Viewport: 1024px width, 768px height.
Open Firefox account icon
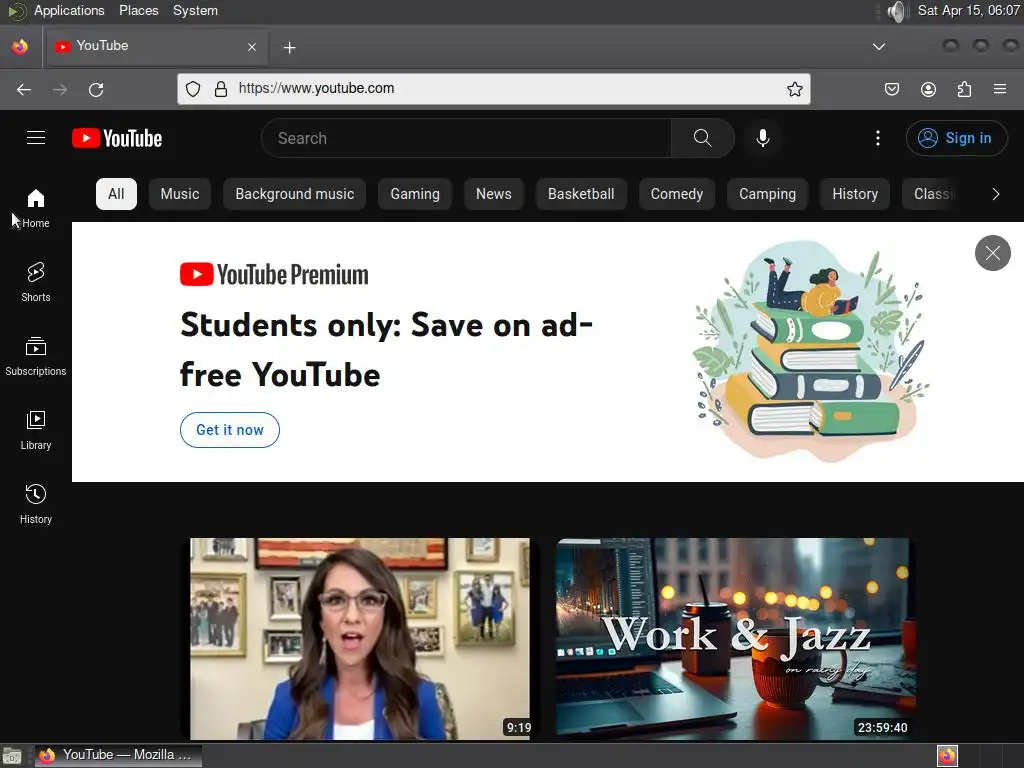pos(928,89)
